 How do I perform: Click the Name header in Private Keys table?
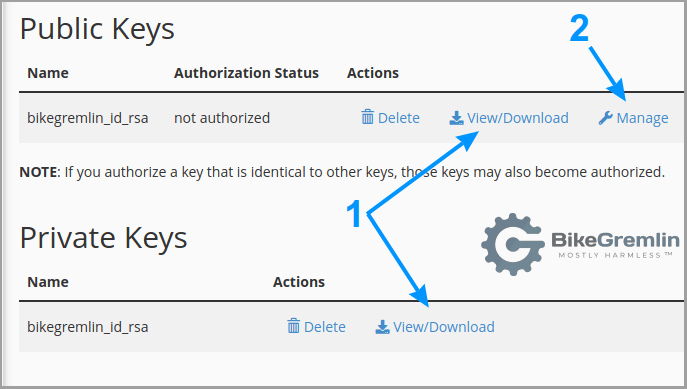click(48, 282)
